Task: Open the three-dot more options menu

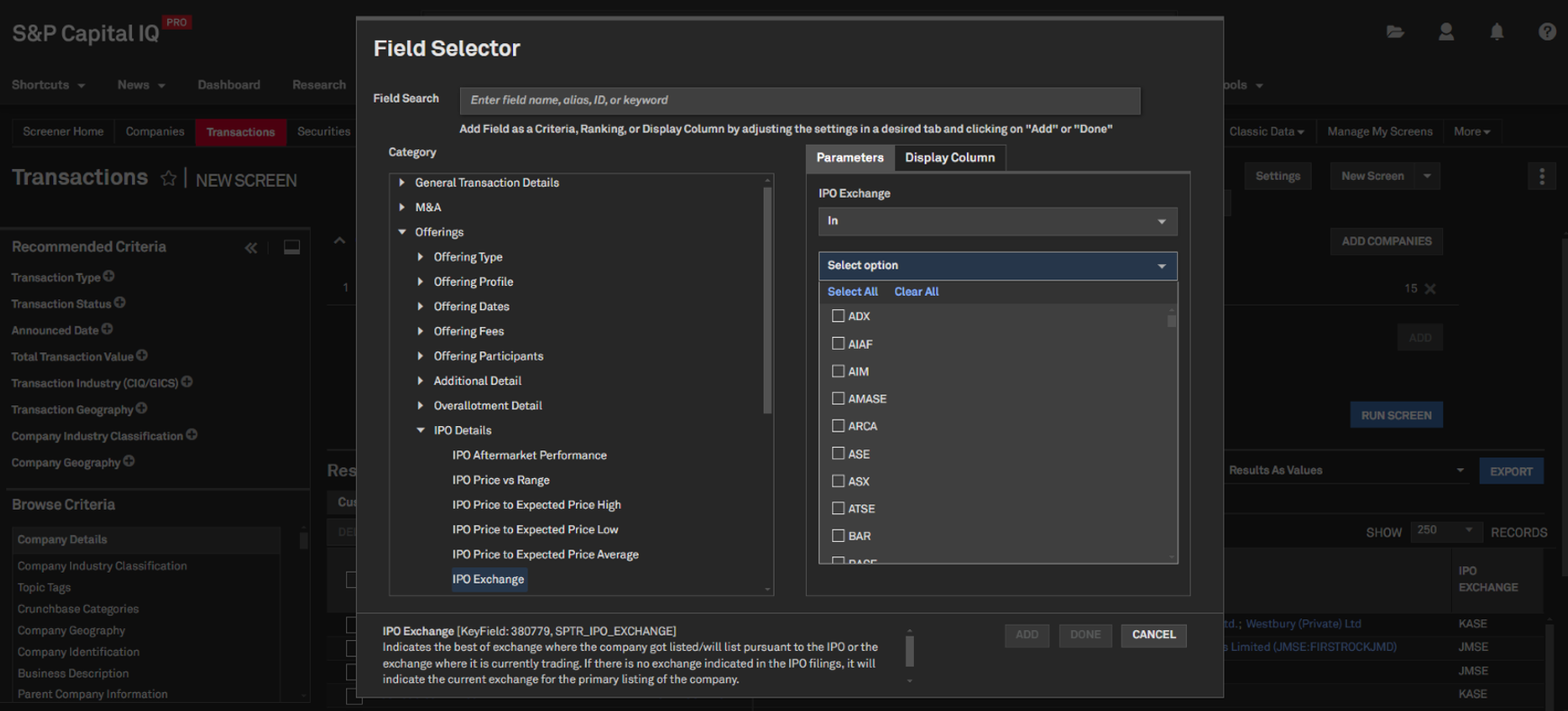Action: [x=1542, y=176]
